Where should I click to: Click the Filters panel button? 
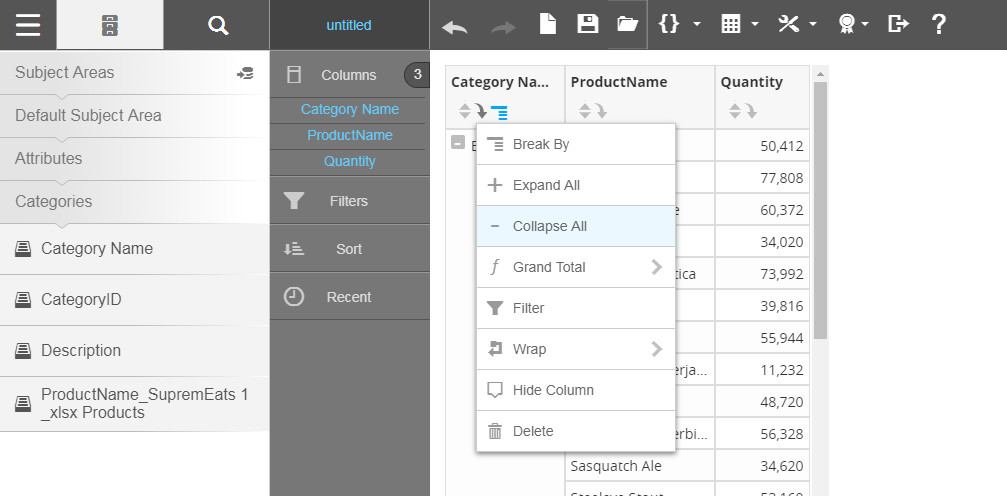pos(349,201)
